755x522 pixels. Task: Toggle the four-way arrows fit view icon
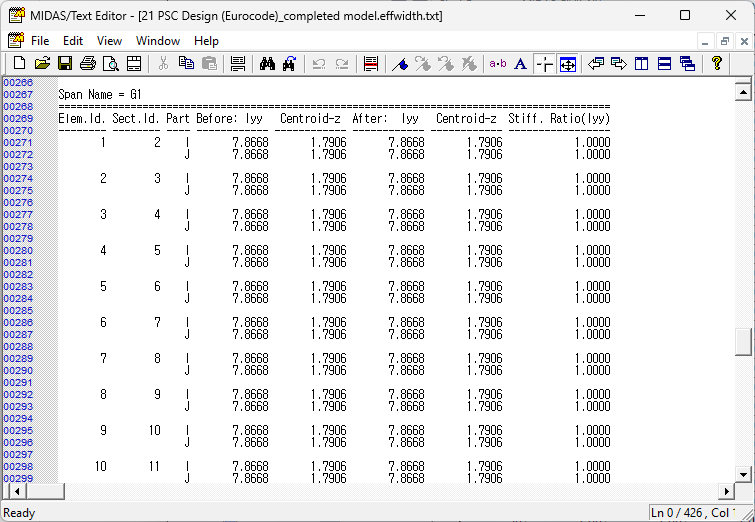pyautogui.click(x=568, y=64)
